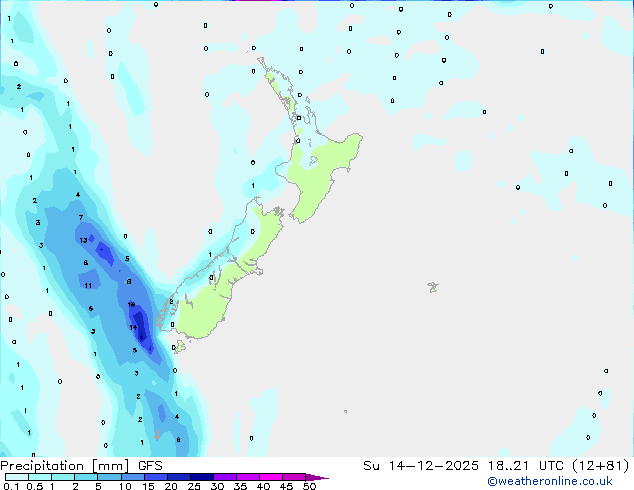Click the "[mm]" unit label
Screen dimensions: 634x490
pyautogui.click(x=110, y=466)
